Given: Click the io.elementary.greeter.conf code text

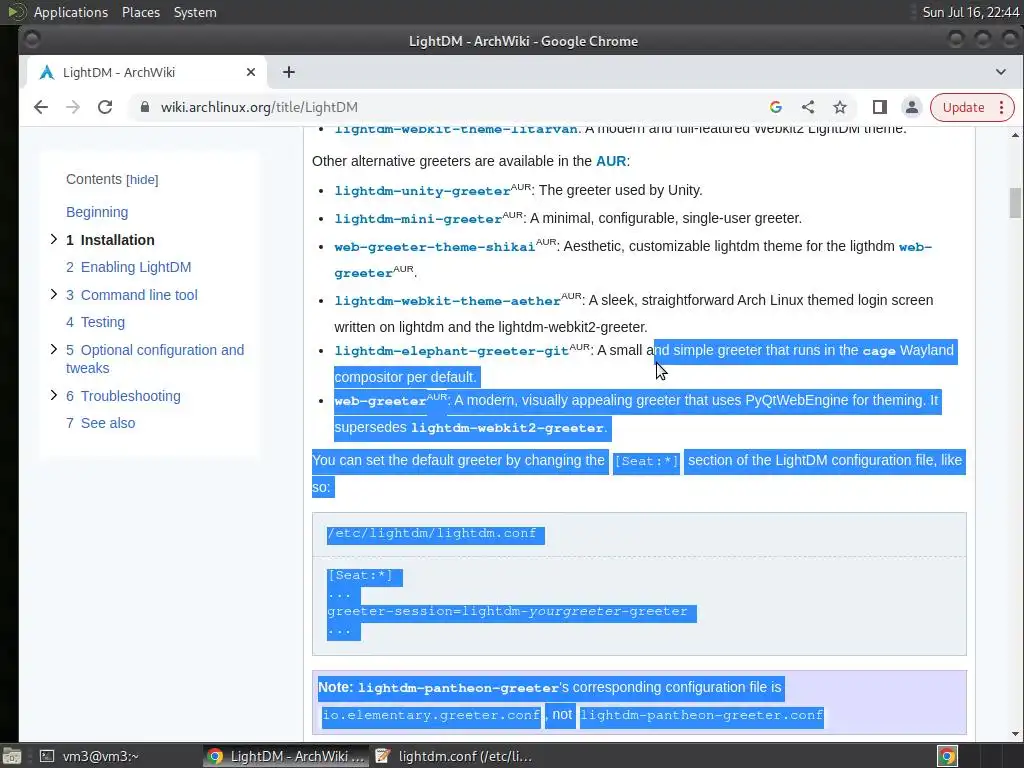Looking at the screenshot, I should tap(431, 715).
